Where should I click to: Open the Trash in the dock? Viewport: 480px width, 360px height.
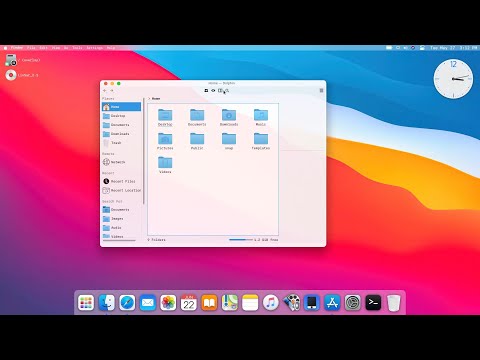[x=394, y=303]
